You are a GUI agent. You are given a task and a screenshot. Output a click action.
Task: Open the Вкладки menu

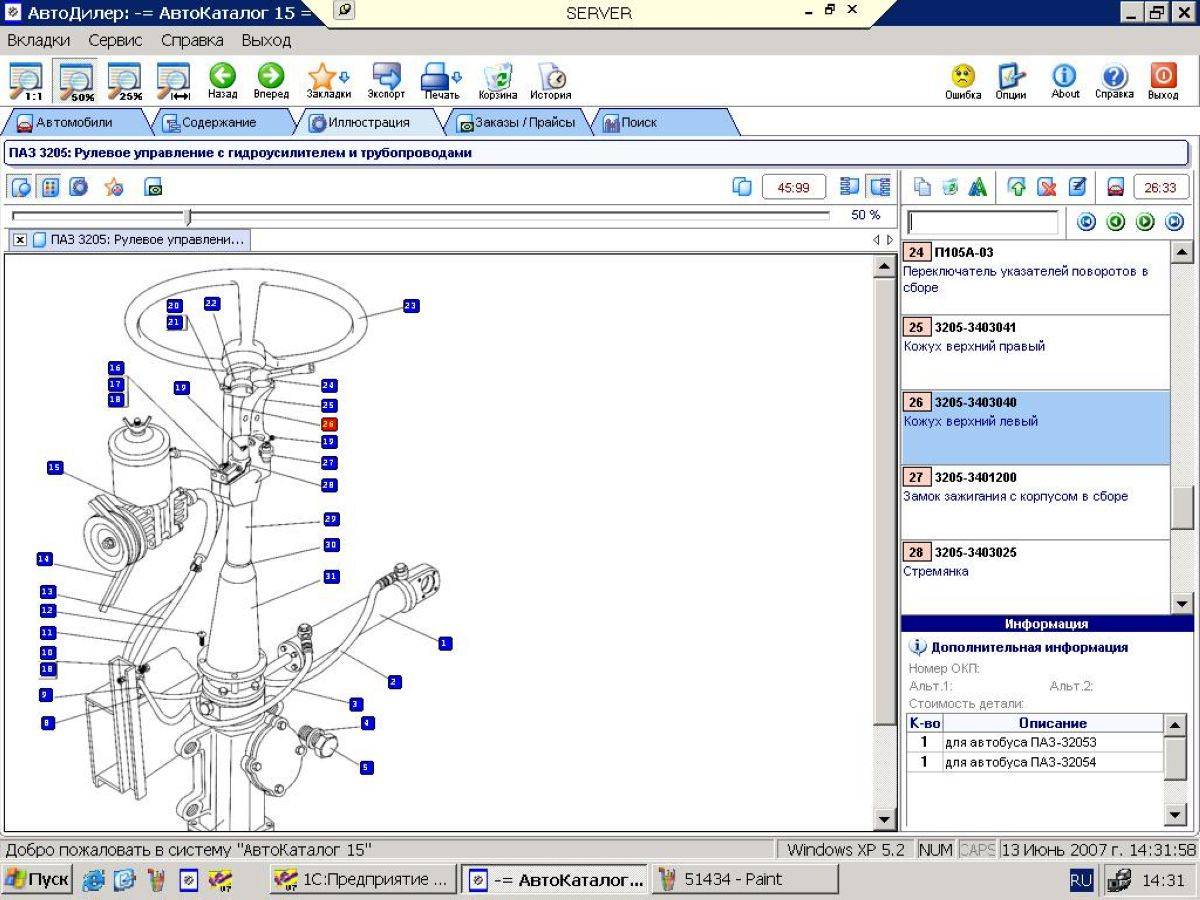(x=39, y=41)
